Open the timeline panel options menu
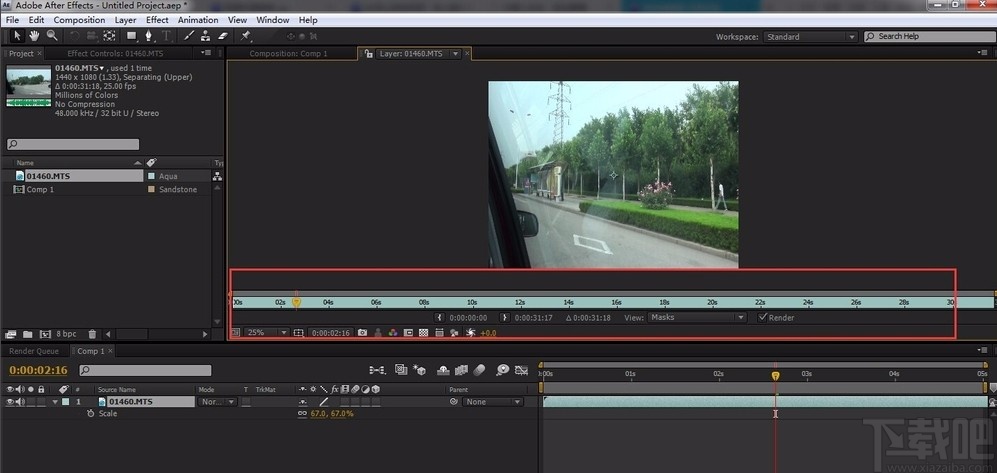 coord(983,350)
